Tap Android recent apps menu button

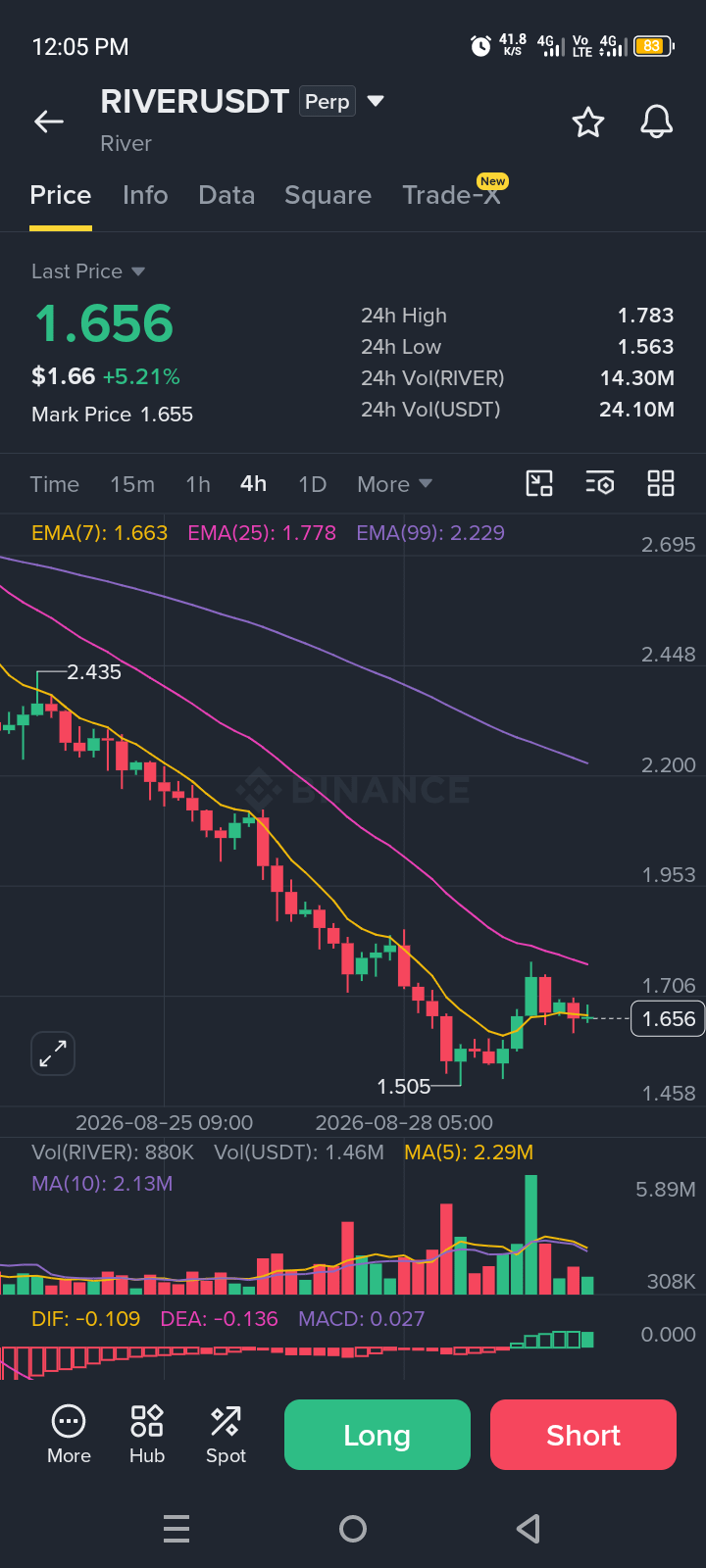176,1529
